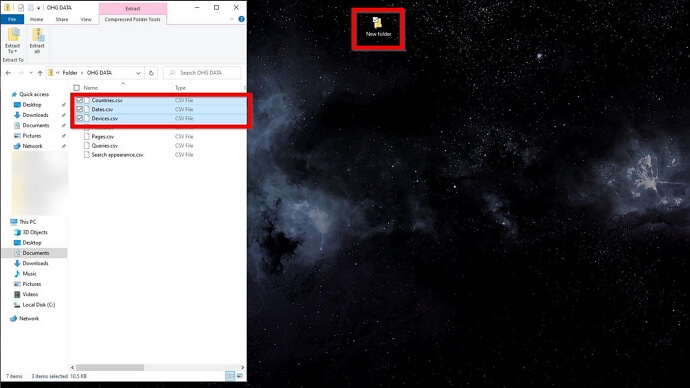Select the Extract contextual tab header
Viewport: 690px width, 388px height.
pyautogui.click(x=132, y=8)
